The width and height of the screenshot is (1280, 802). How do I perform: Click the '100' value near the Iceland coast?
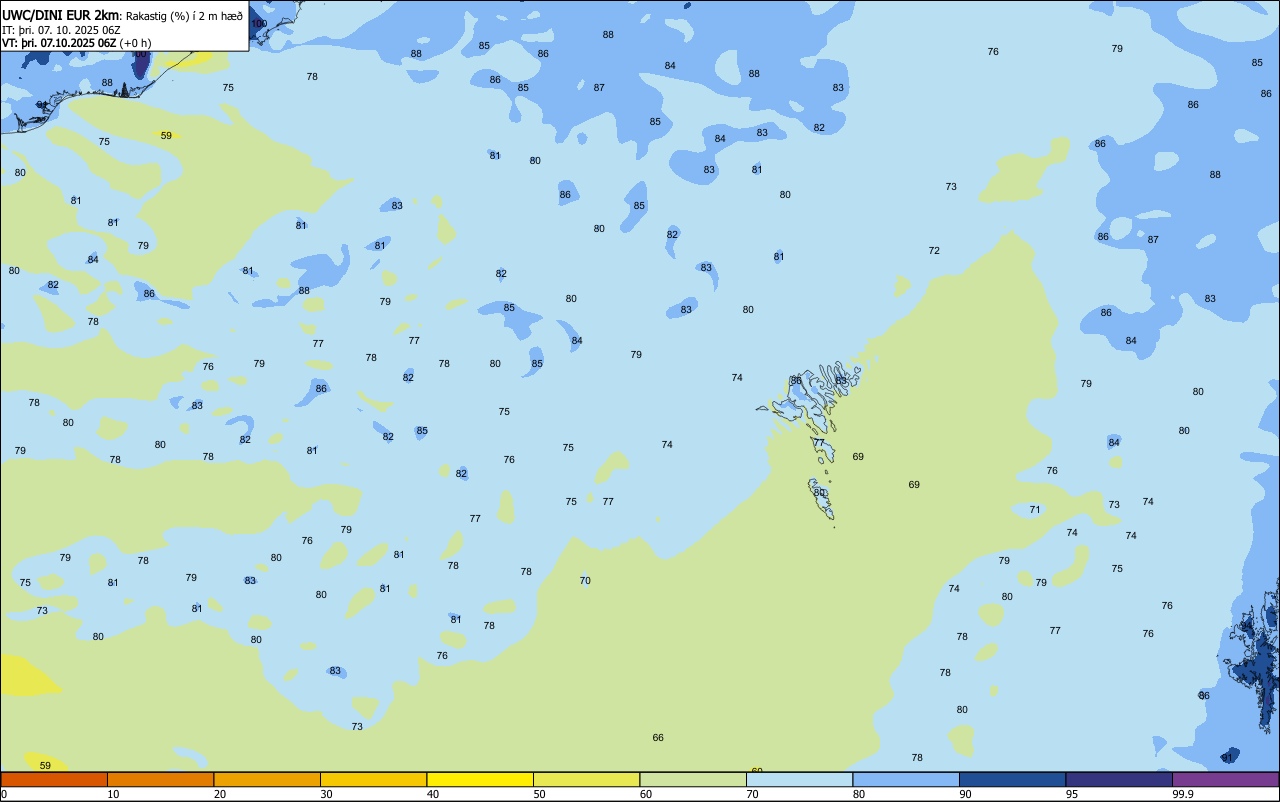coord(259,23)
